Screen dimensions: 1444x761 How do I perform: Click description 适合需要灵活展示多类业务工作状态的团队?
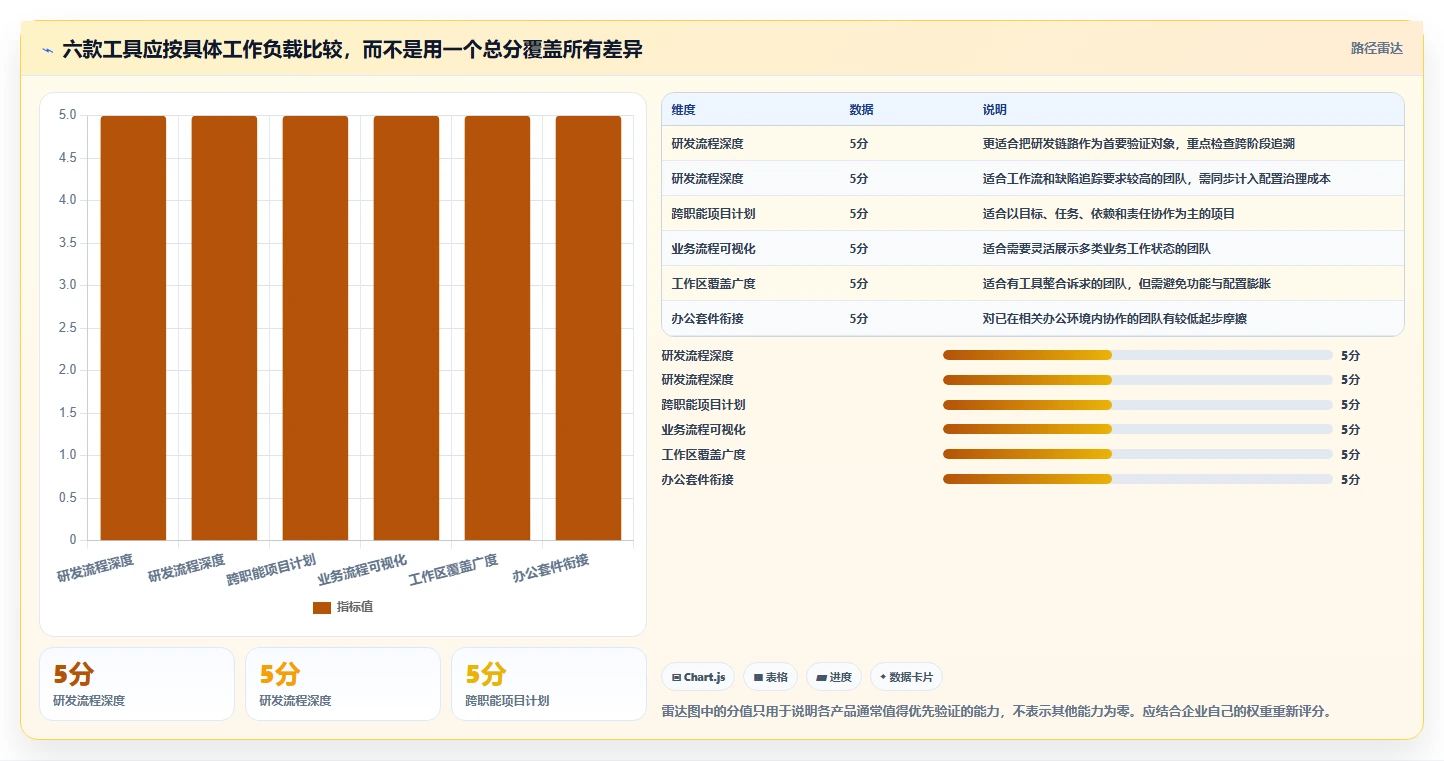pos(1097,249)
